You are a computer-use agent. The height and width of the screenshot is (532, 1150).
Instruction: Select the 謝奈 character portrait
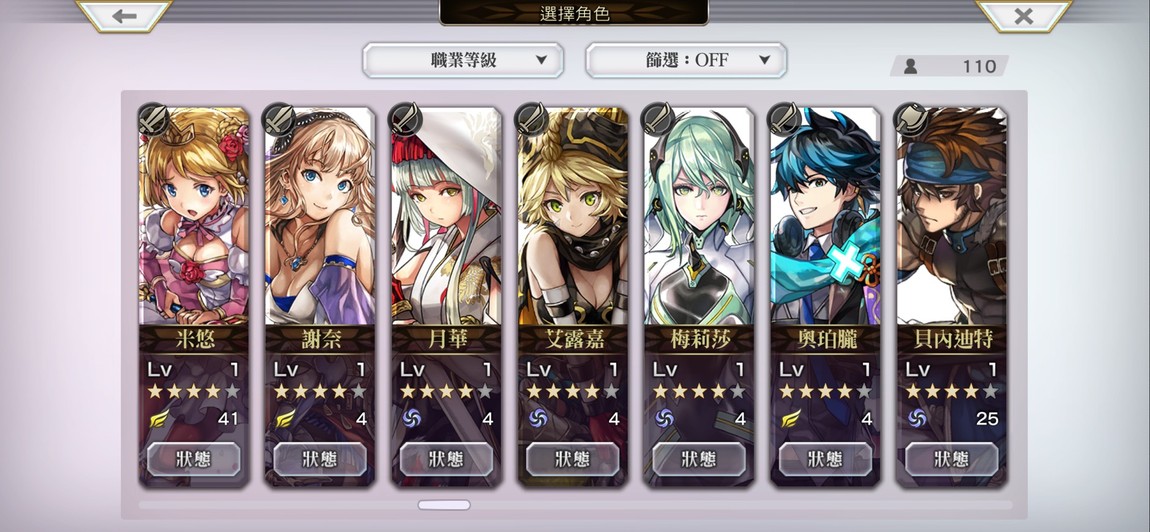[320, 216]
